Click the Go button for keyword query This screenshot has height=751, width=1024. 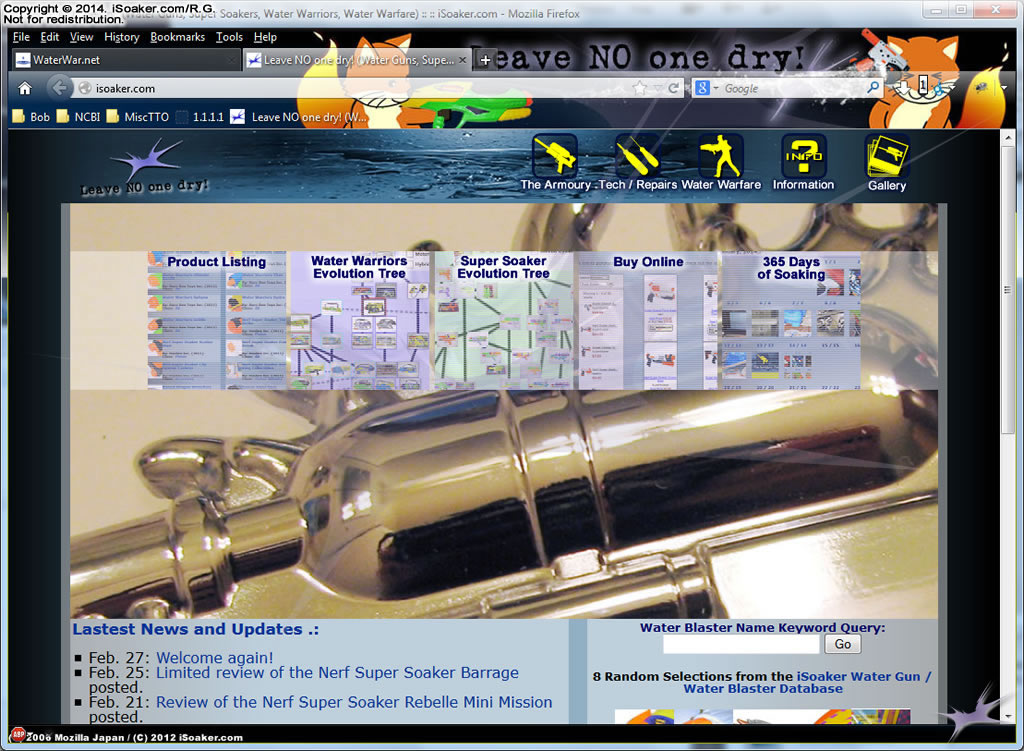(x=842, y=645)
